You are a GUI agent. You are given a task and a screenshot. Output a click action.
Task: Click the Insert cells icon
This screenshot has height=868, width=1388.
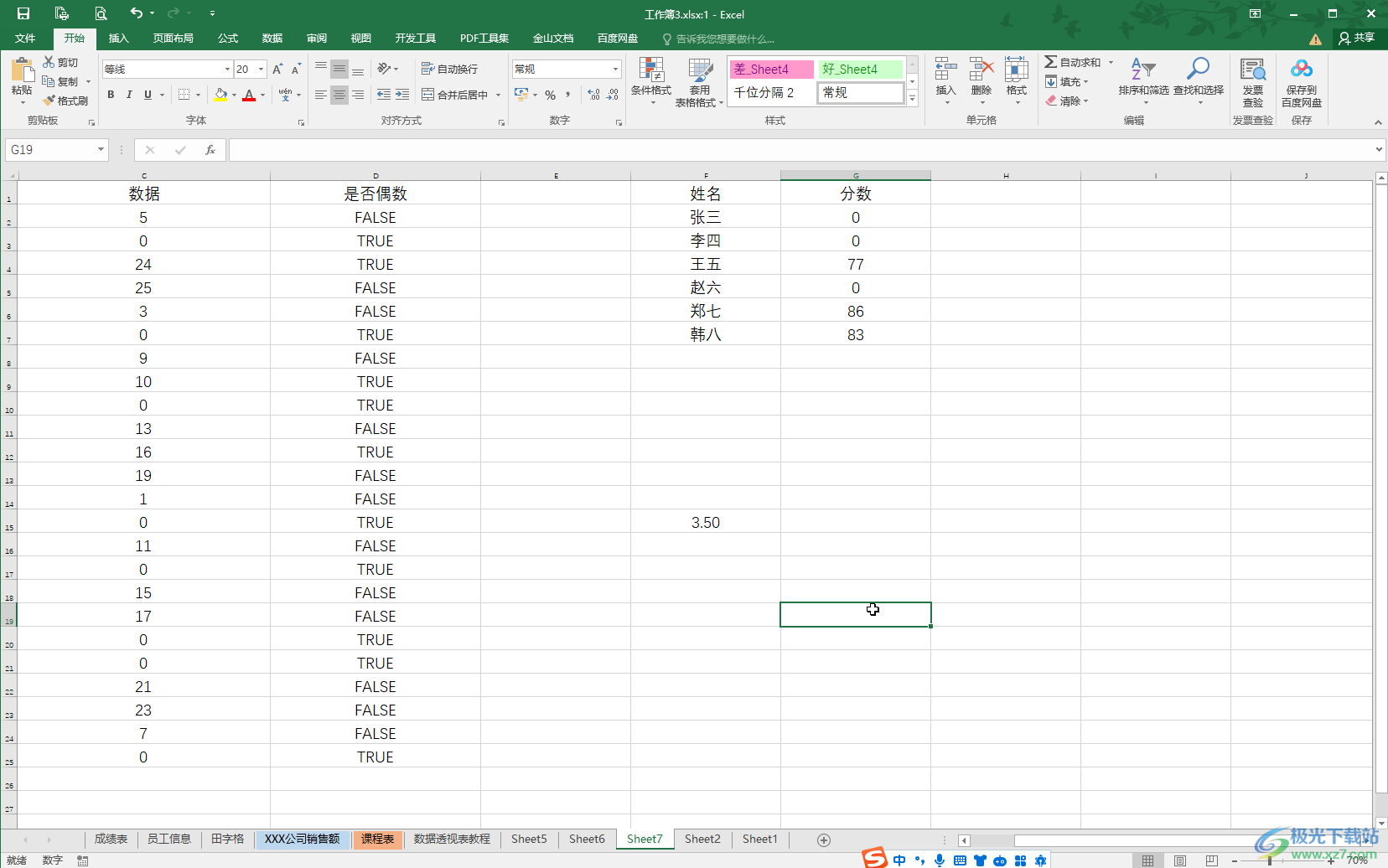coord(946,70)
